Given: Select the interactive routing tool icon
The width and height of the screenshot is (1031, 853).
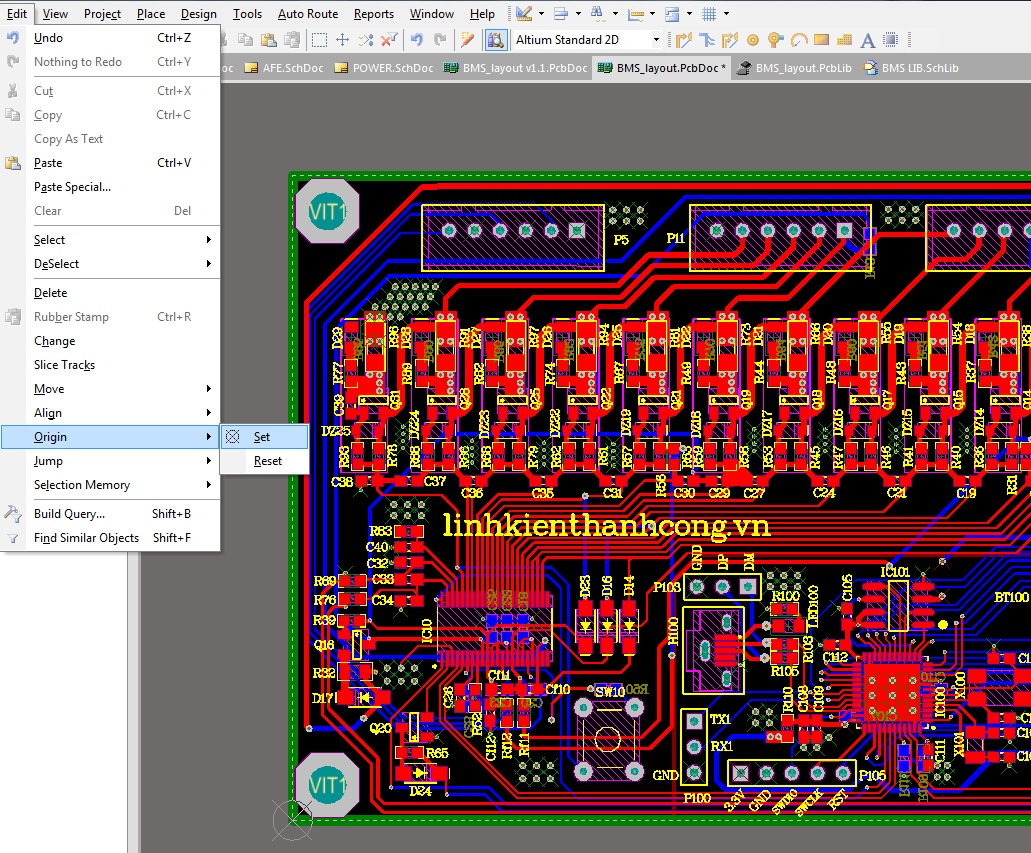Looking at the screenshot, I should point(685,40).
